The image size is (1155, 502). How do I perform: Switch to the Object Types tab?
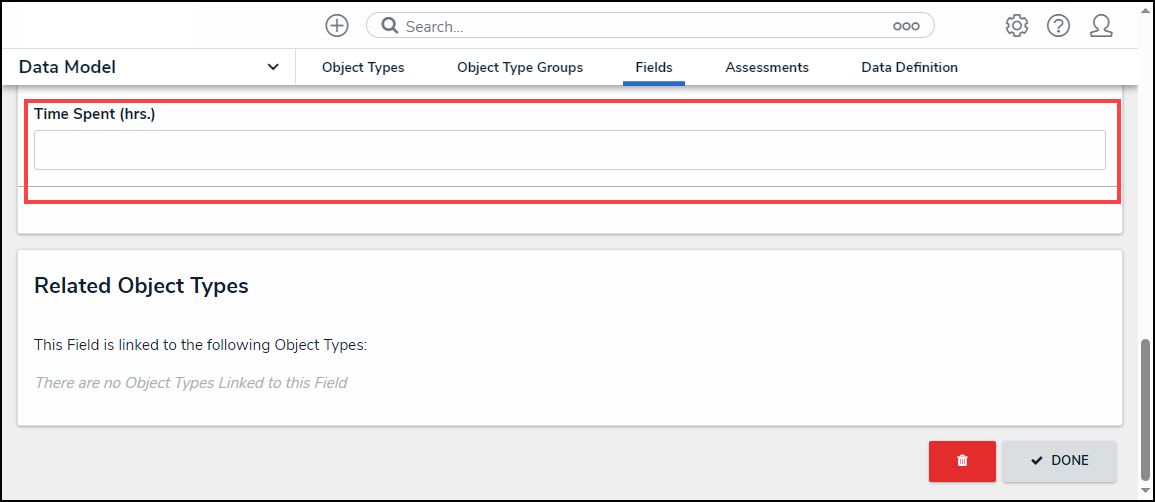pos(363,67)
